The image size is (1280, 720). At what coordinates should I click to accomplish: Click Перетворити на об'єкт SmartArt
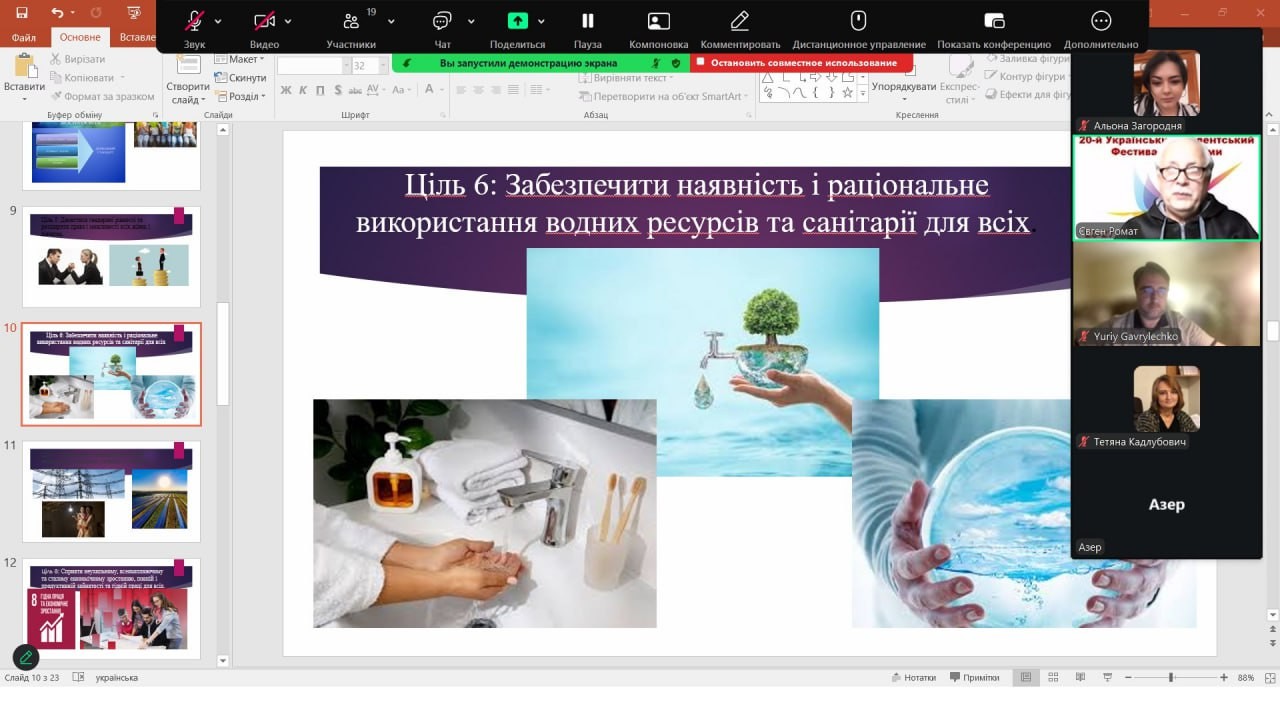[x=664, y=97]
